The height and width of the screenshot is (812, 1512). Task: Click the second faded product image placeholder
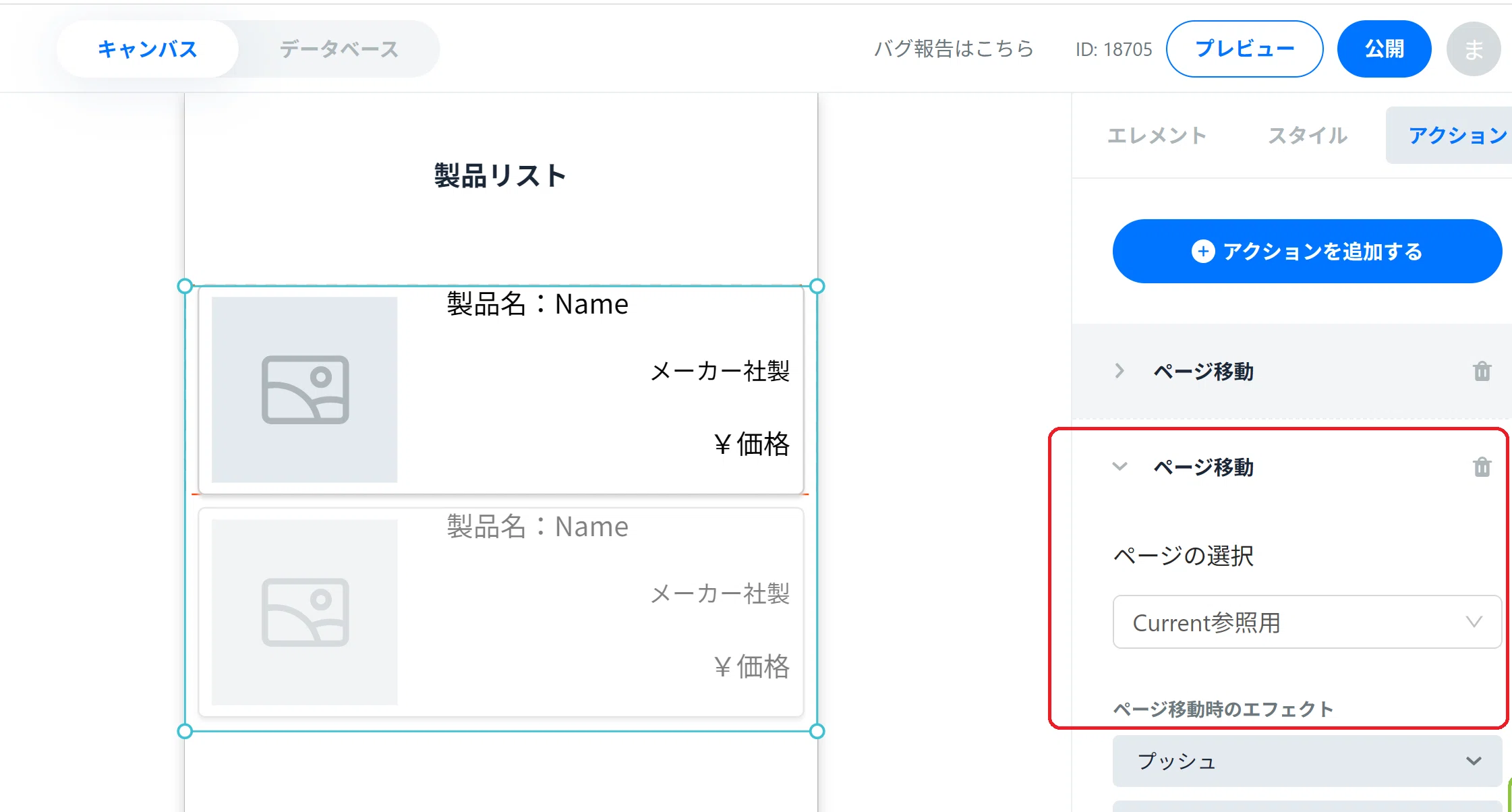305,612
